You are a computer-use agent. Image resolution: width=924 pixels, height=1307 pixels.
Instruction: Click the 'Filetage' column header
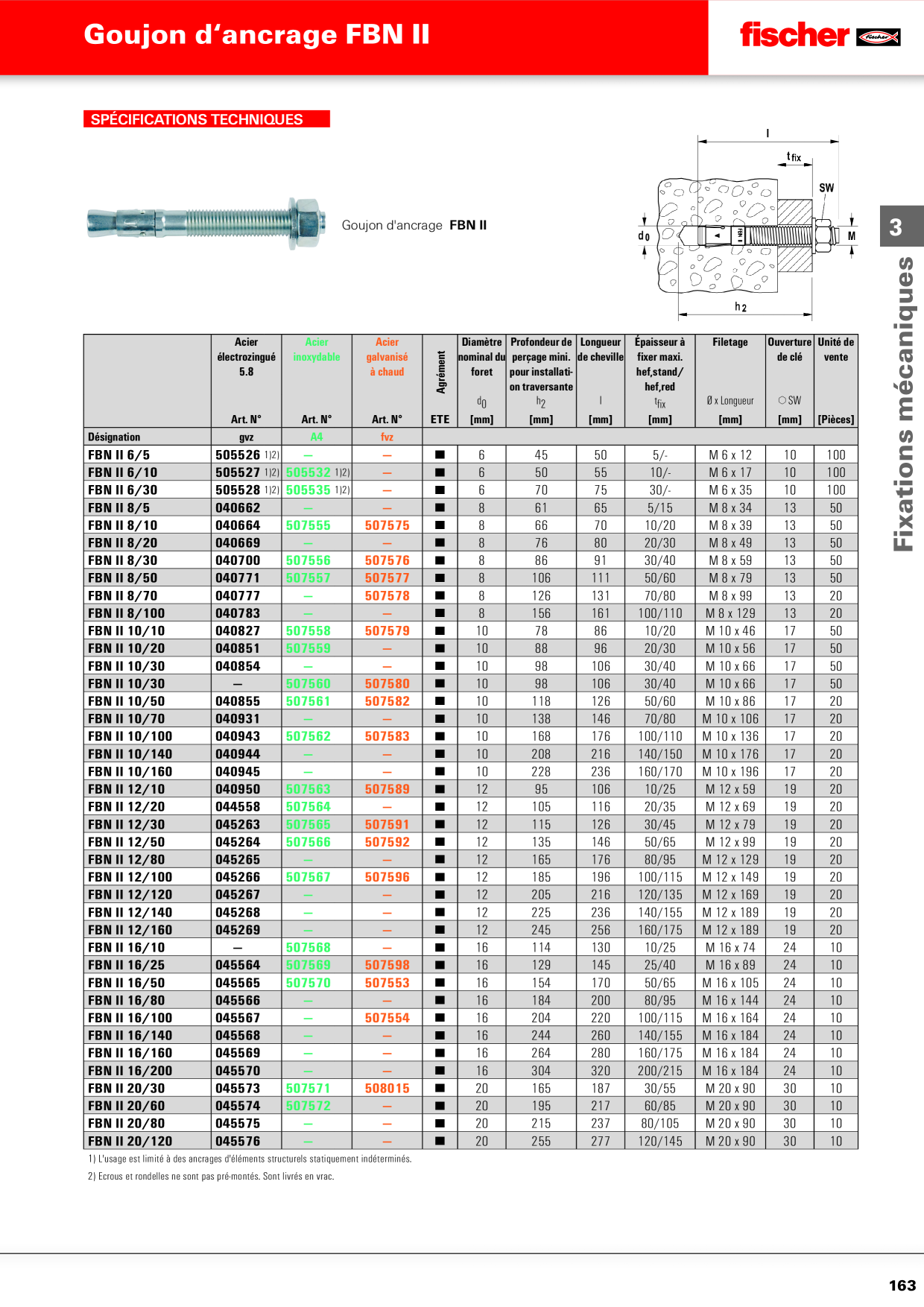tap(730, 342)
